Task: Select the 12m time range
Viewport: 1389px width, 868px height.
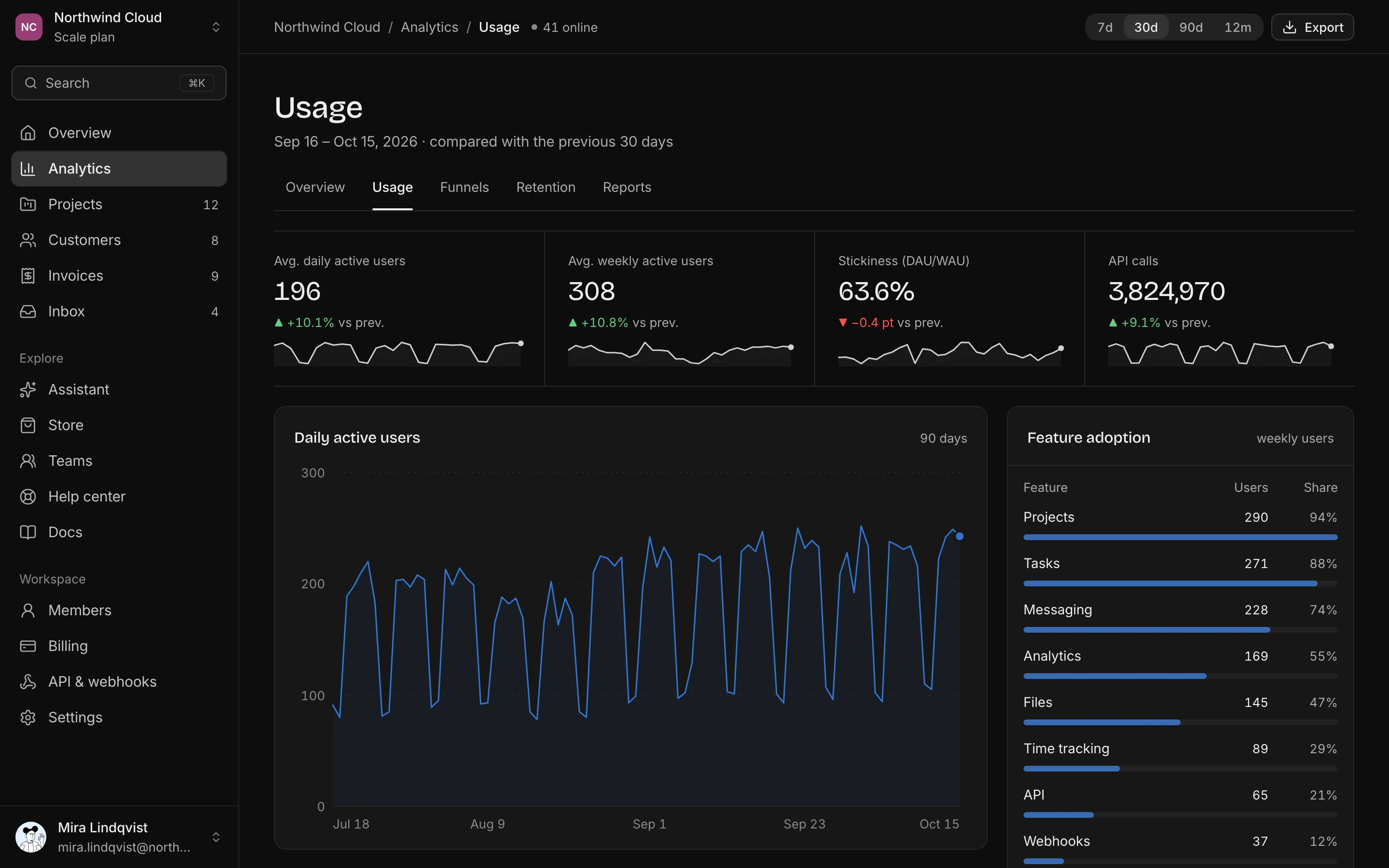Action: pos(1238,27)
